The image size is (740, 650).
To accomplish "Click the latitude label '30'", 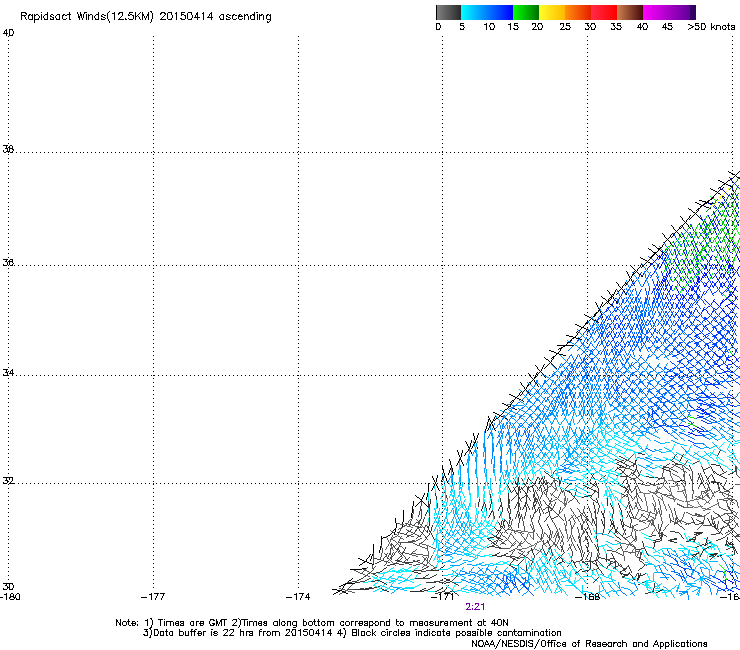I will point(8,587).
